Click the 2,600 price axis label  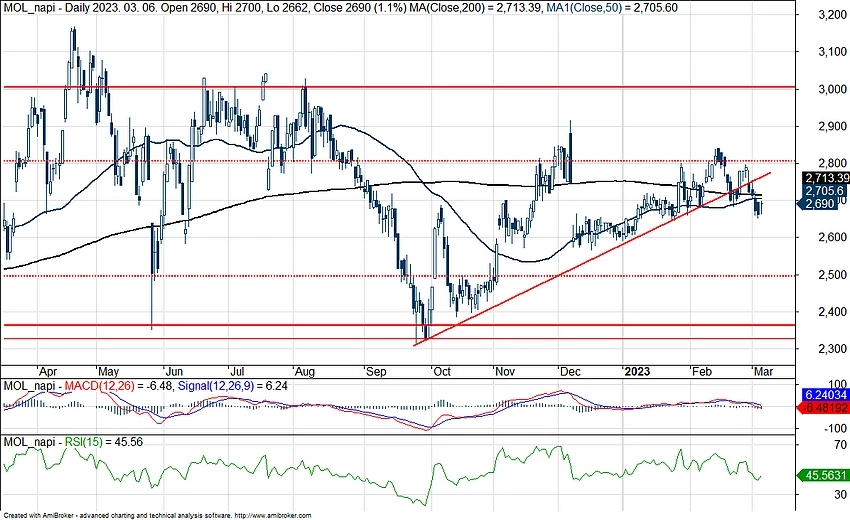tap(832, 237)
